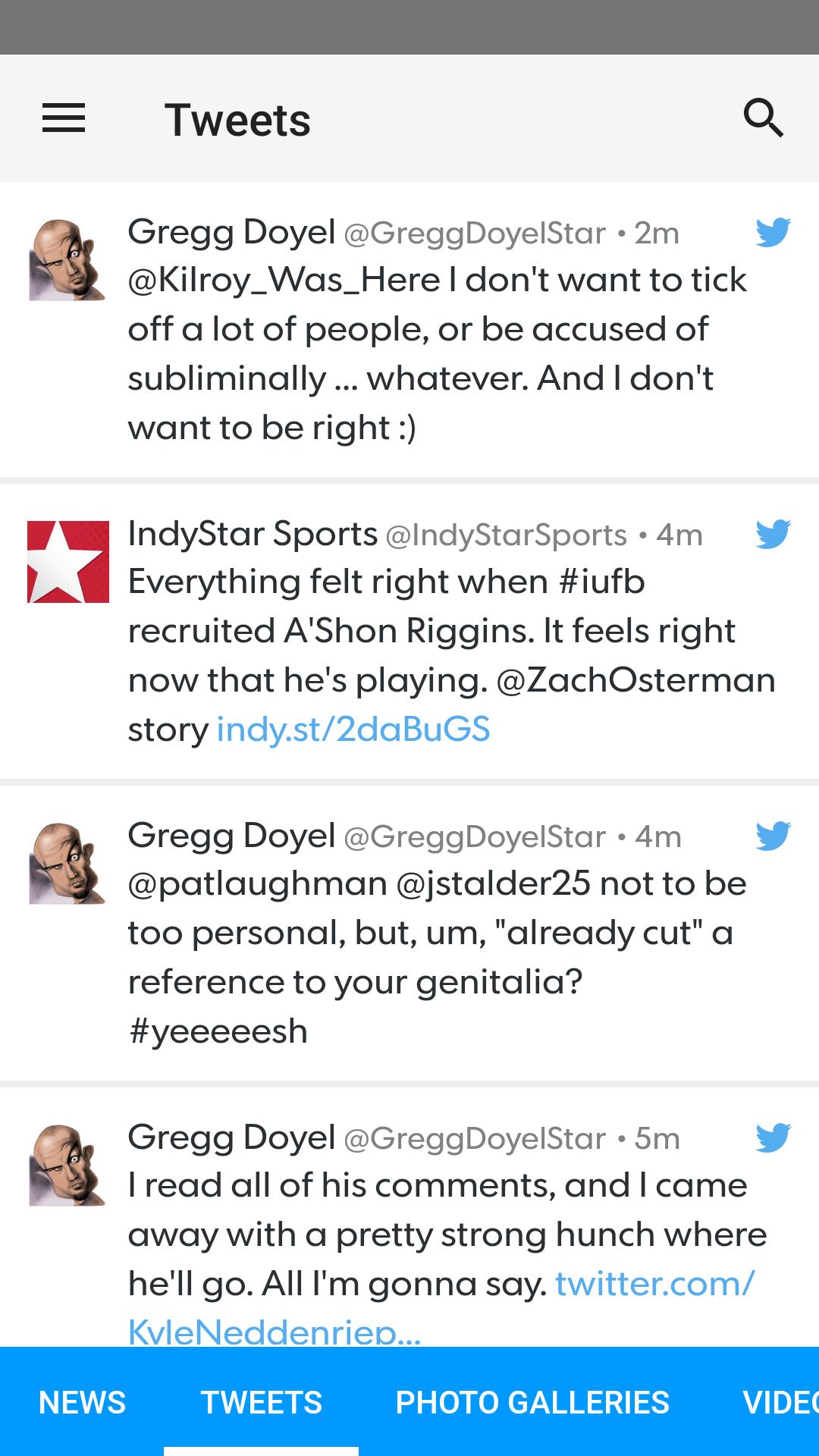
Task: Switch to the News tab
Action: [82, 1403]
